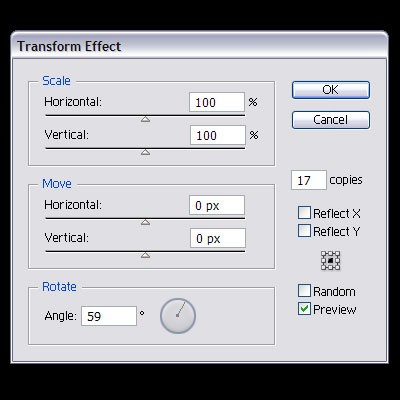Select the Move Horizontal px field
Image resolution: width=400 pixels, height=400 pixels.
click(217, 205)
